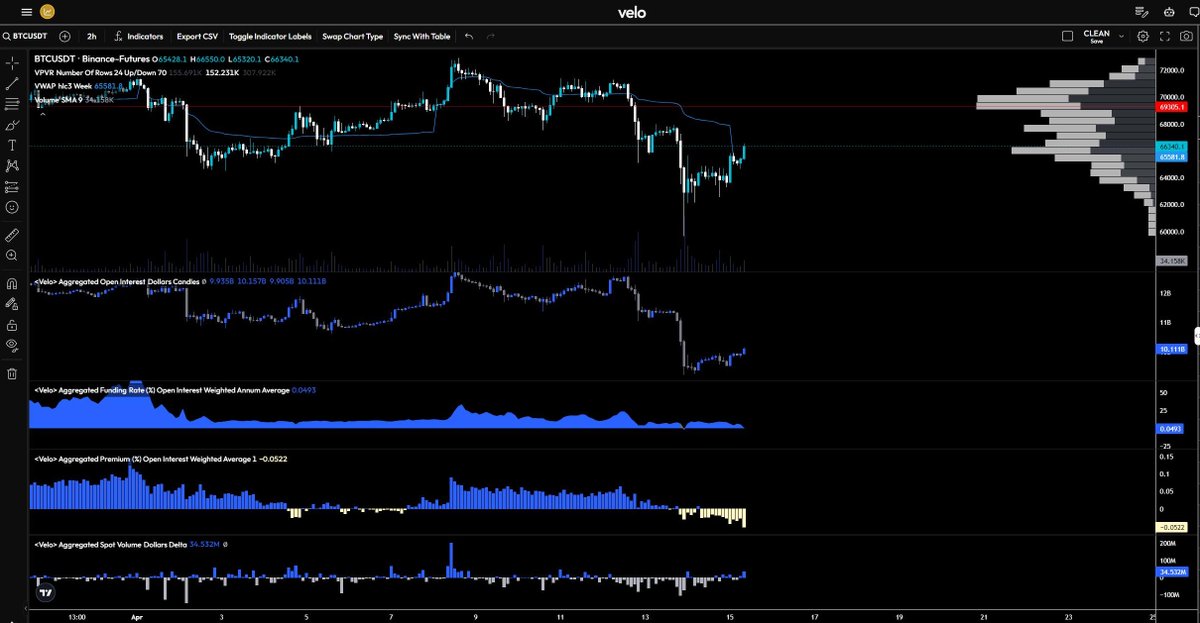Click the 0.0493 funding rate value label
The height and width of the screenshot is (623, 1200).
click(1171, 428)
